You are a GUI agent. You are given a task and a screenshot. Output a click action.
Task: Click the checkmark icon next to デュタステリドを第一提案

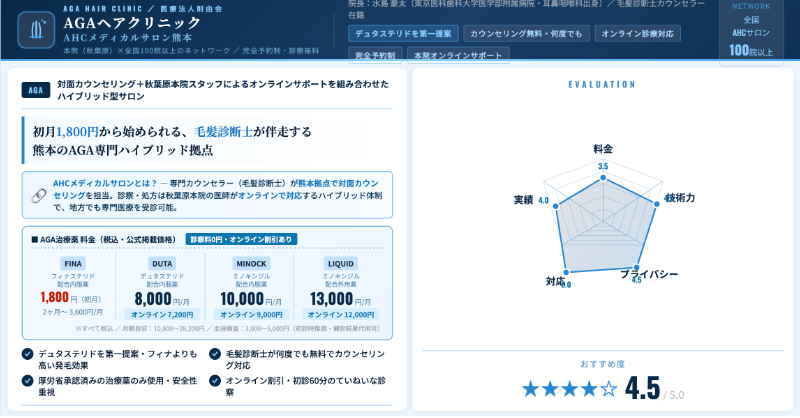click(x=26, y=353)
